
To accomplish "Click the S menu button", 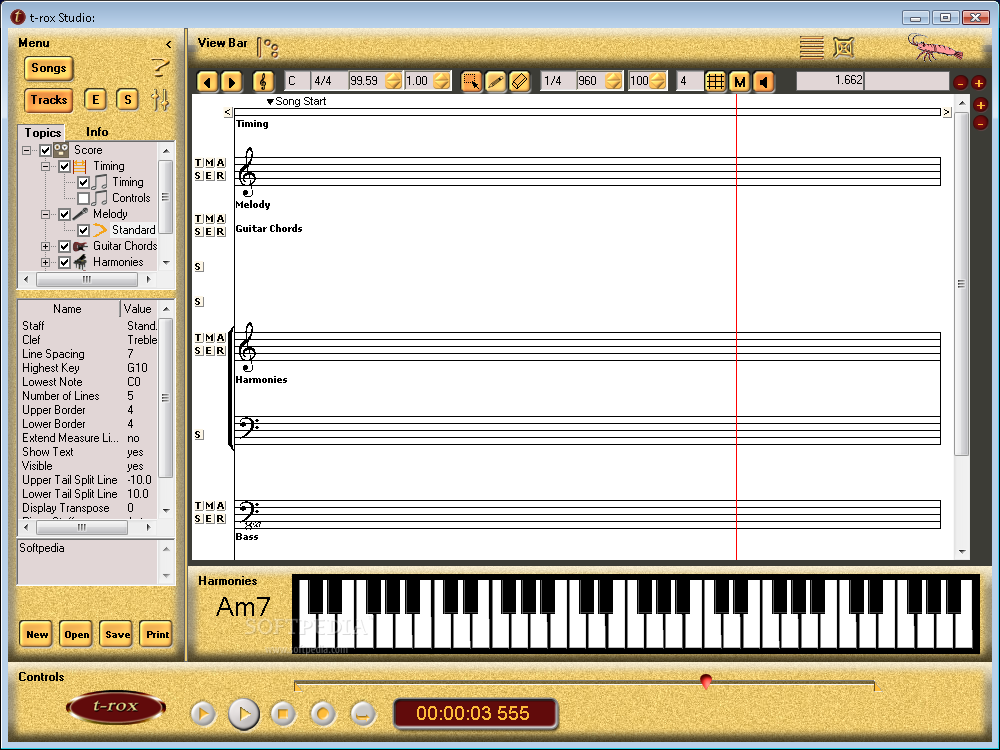I will click(x=128, y=99).
